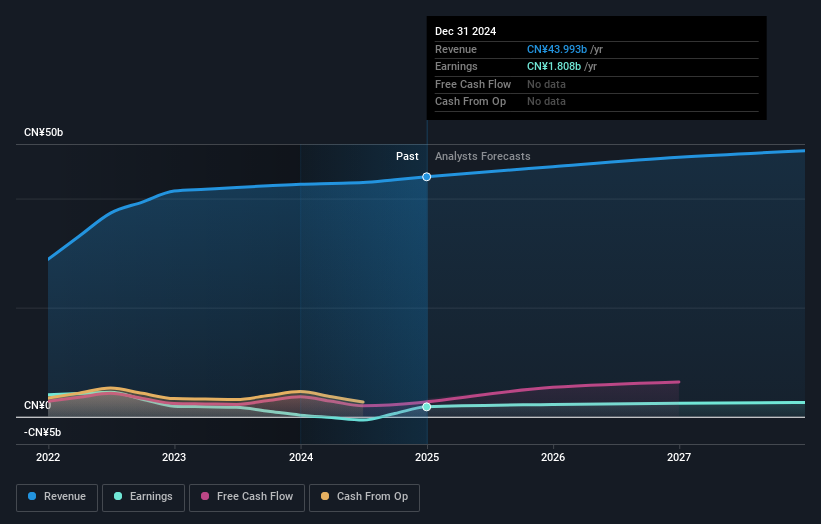Toggle the Free Cash Flow legend series
Viewport: 821px width, 524px height.
pos(247,497)
